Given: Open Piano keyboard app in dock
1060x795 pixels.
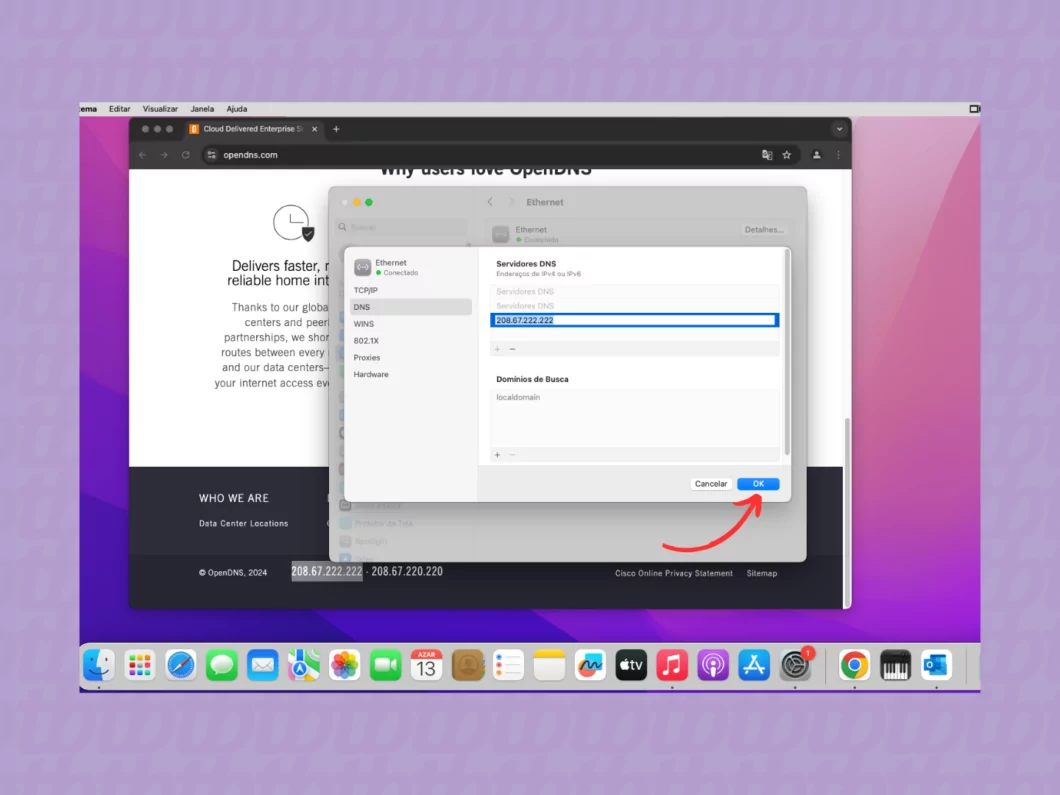Looking at the screenshot, I should pos(895,665).
